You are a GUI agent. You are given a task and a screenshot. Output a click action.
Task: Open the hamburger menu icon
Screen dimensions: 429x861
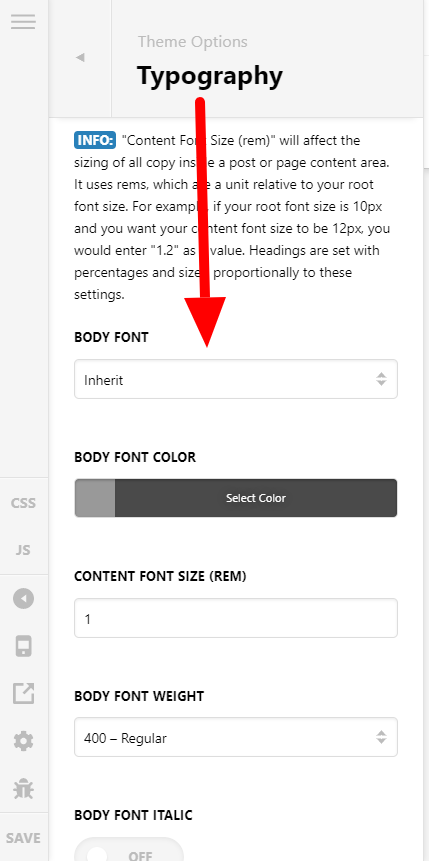click(23, 21)
